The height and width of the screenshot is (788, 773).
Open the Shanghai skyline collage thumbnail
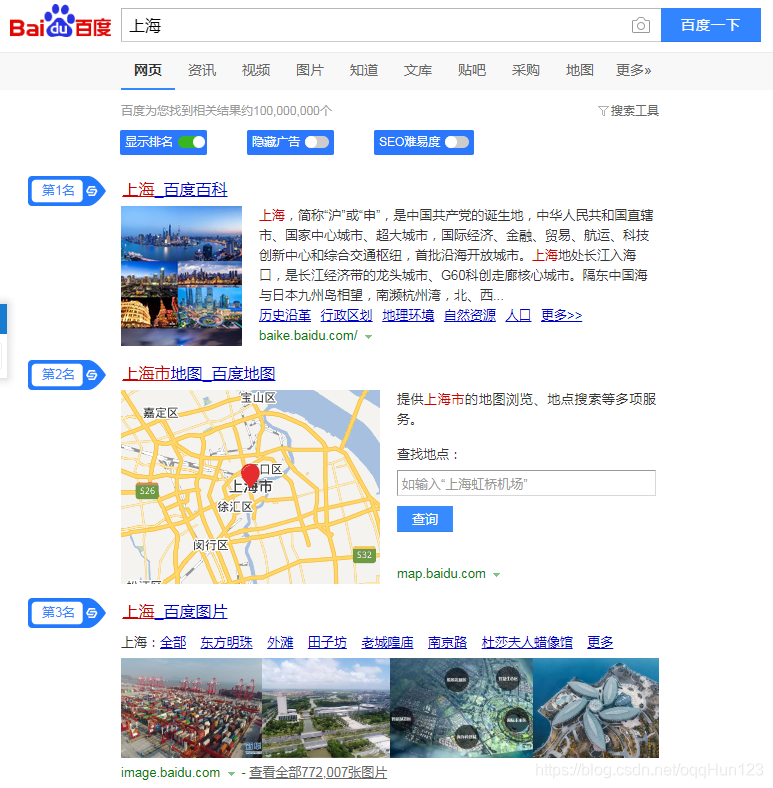pos(181,276)
